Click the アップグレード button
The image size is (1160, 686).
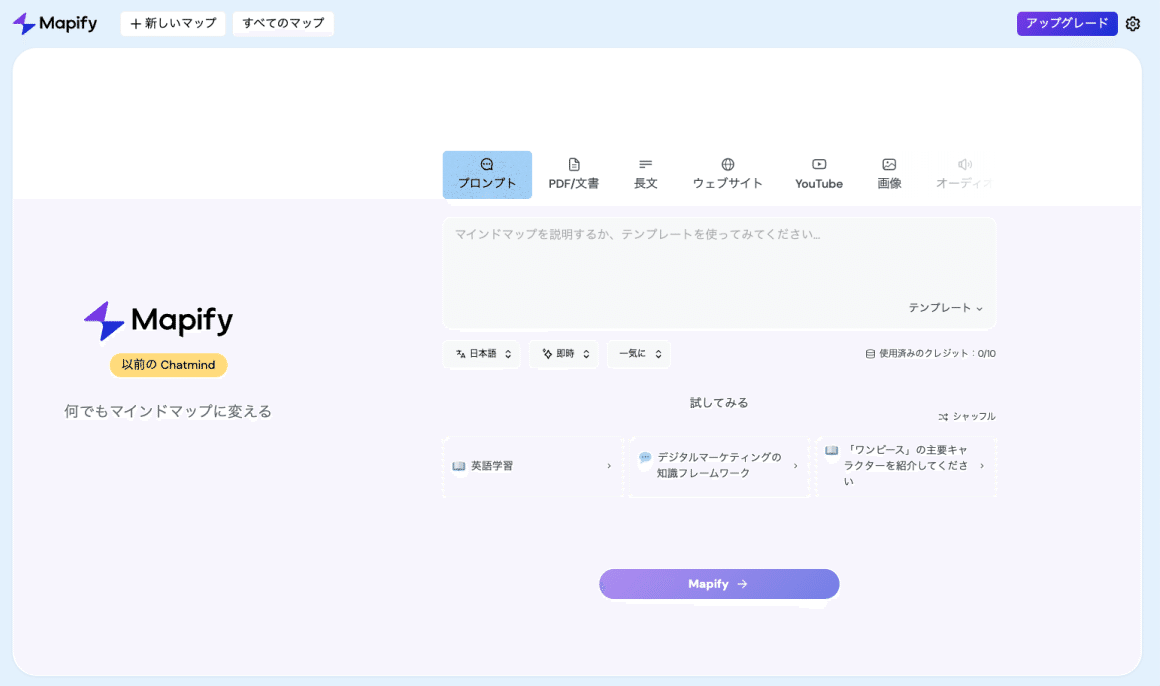click(x=1067, y=24)
